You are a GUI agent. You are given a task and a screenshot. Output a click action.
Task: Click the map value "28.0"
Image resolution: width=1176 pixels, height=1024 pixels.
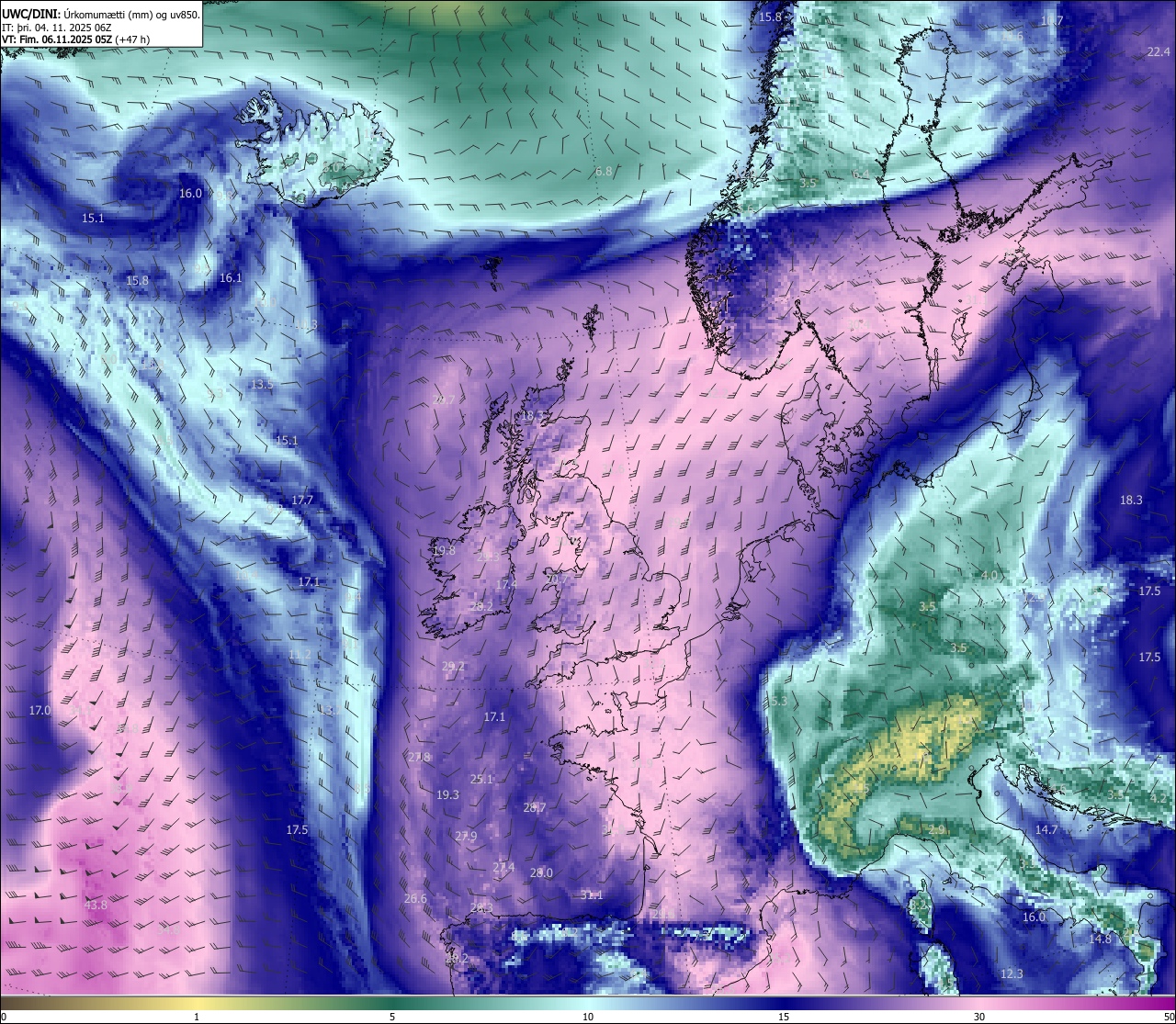coord(541,872)
